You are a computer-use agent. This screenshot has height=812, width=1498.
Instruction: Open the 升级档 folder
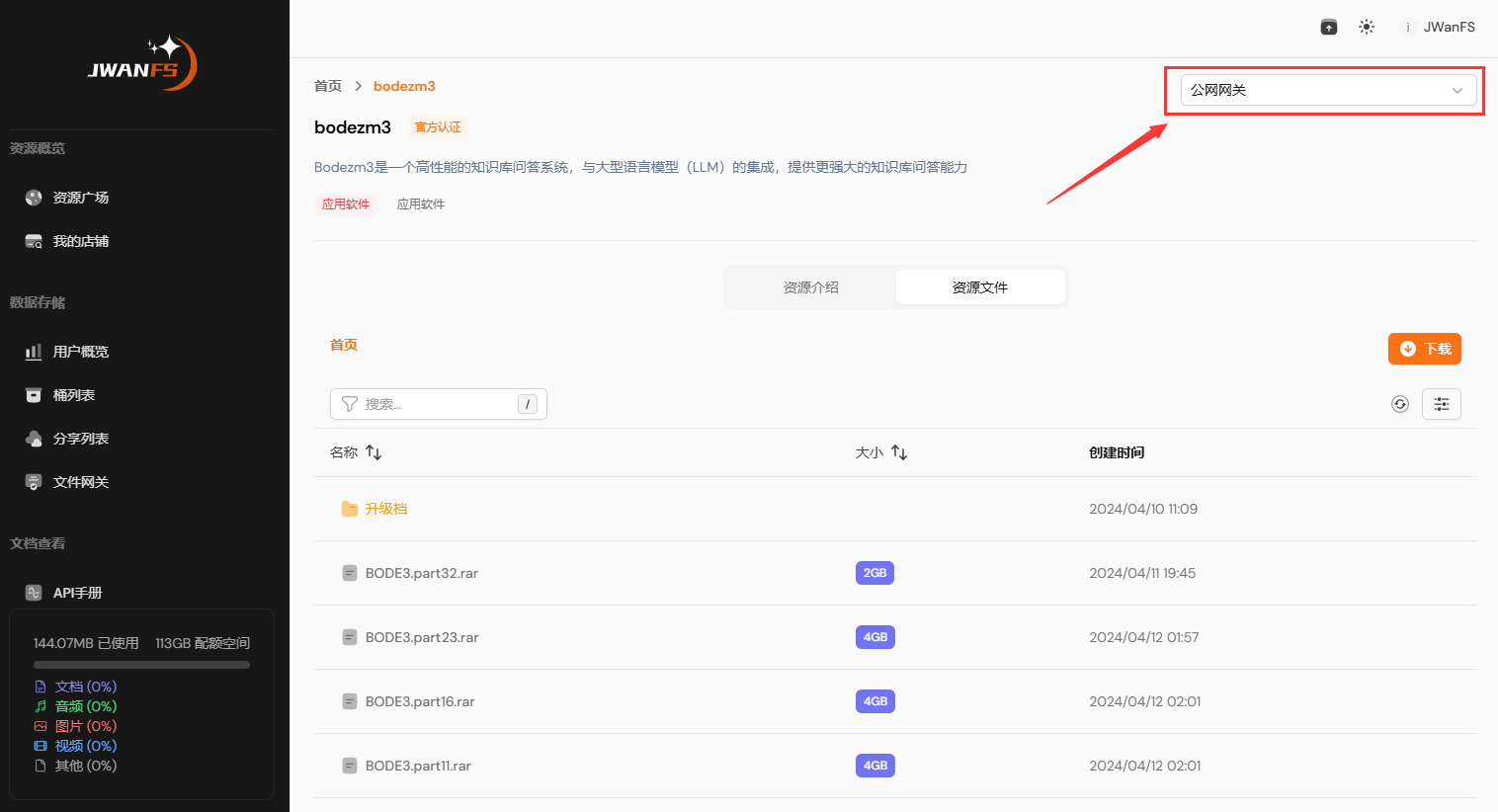[x=386, y=509]
